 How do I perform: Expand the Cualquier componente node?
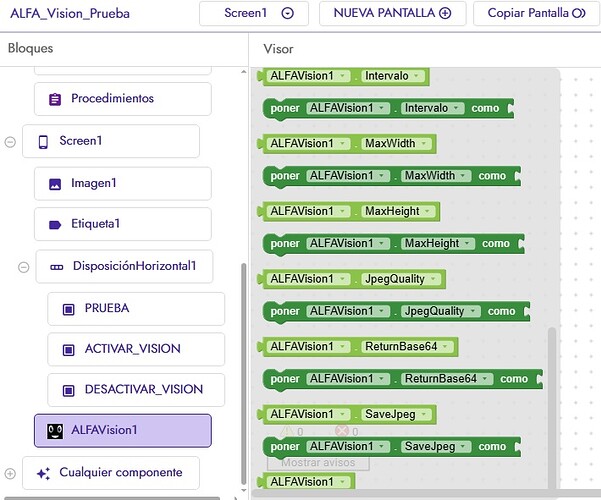pyautogui.click(x=10, y=474)
